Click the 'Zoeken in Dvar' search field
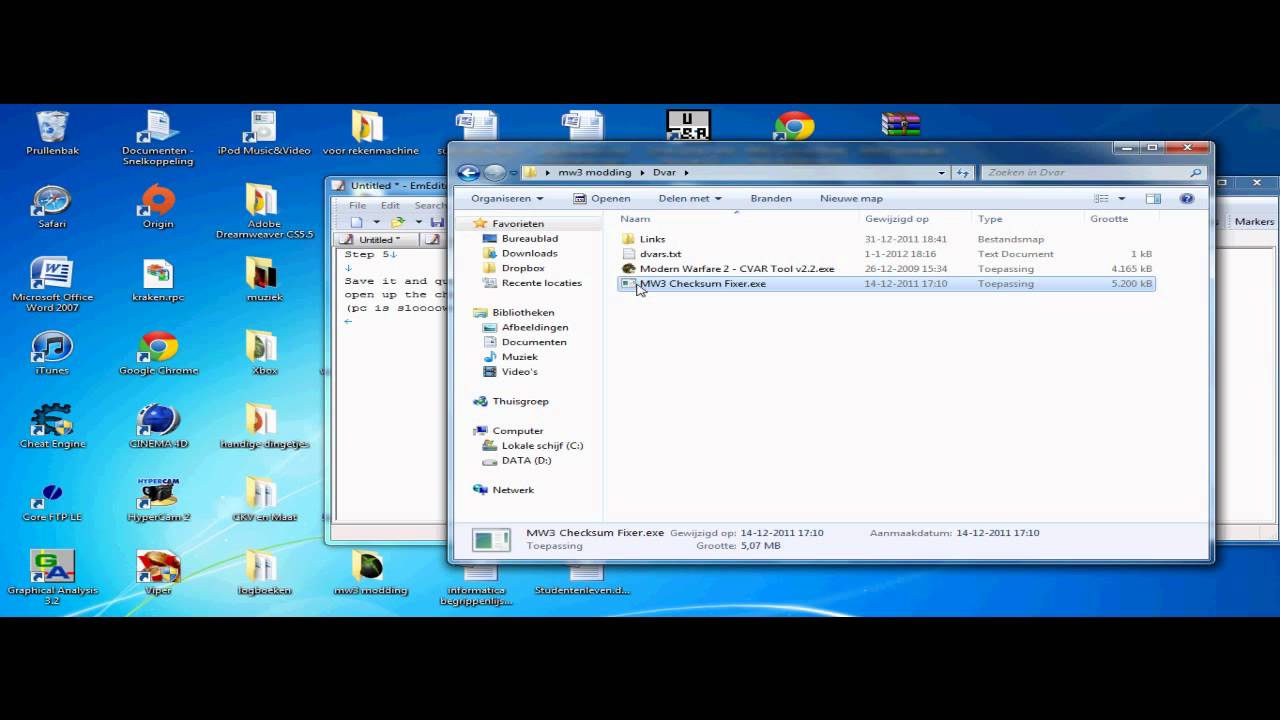This screenshot has width=1280, height=720. (1092, 172)
